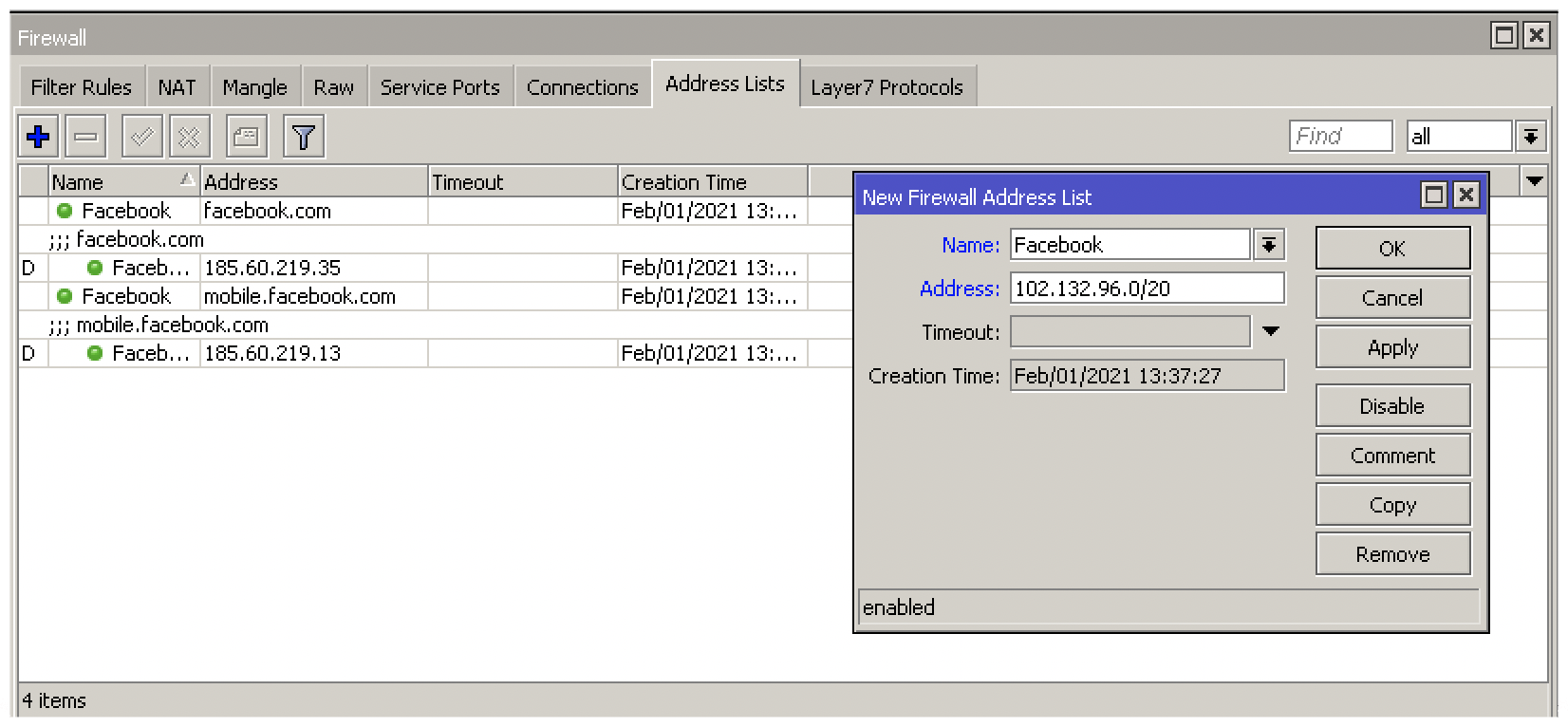Click the '4 items' status bar text
1568x727 pixels.
(x=54, y=700)
